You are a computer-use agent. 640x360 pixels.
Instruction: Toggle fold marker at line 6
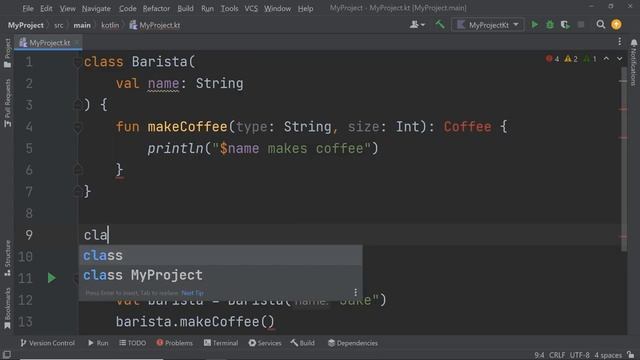(78, 170)
